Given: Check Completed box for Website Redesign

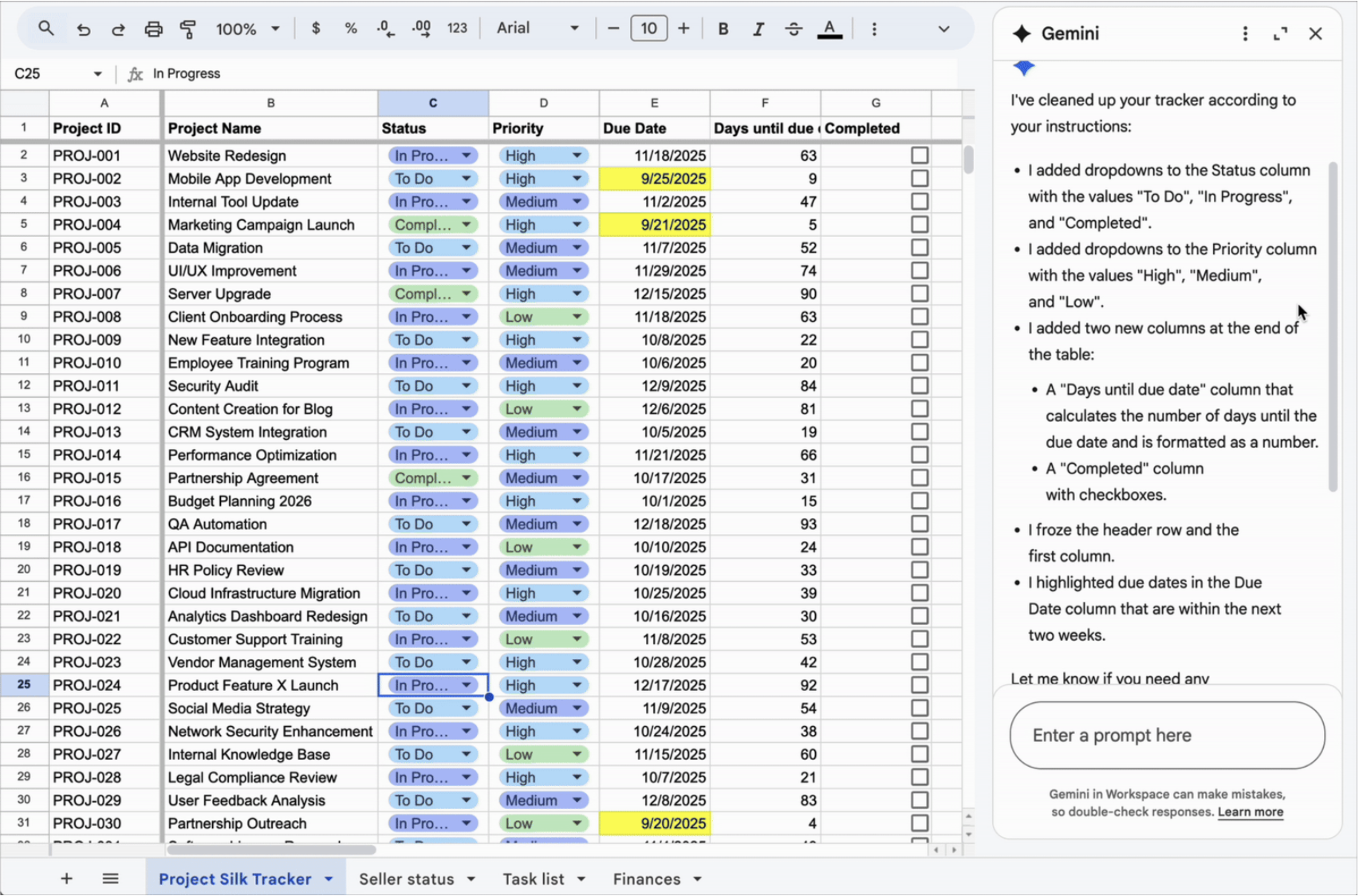Looking at the screenshot, I should tap(920, 155).
